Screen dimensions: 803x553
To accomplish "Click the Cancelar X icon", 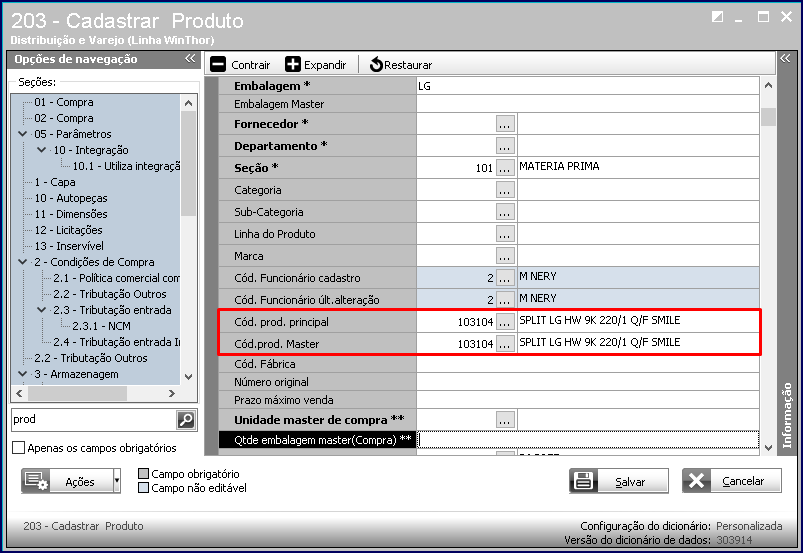I will pyautogui.click(x=696, y=481).
